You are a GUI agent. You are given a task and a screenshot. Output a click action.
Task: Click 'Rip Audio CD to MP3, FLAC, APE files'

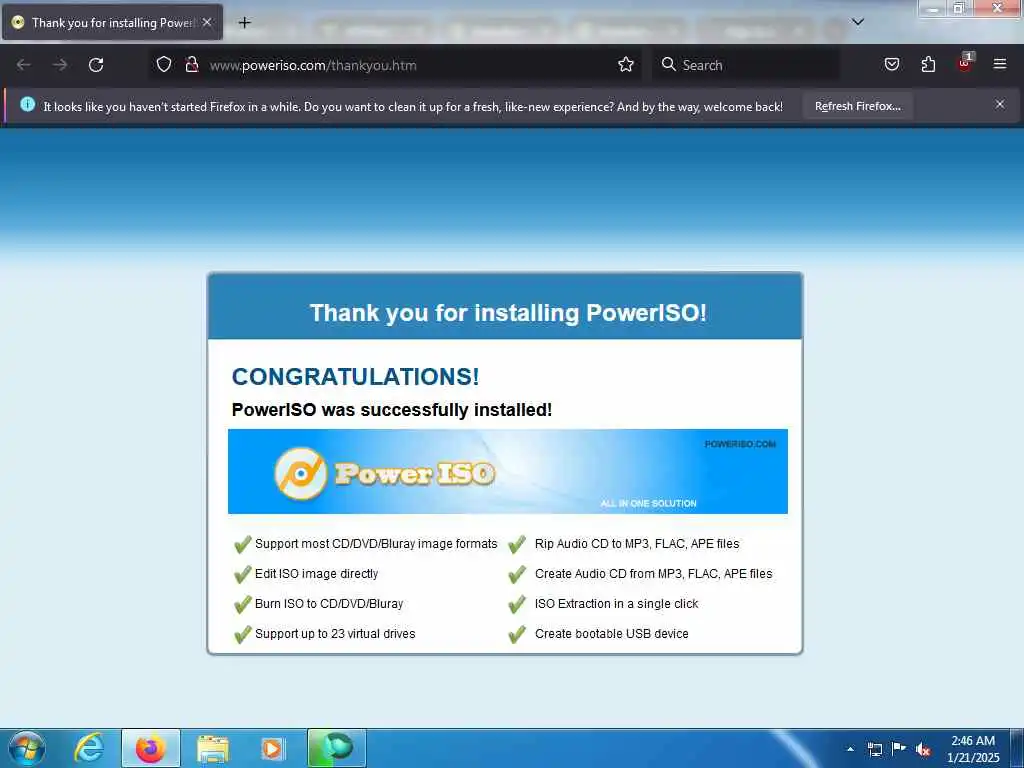pos(637,543)
